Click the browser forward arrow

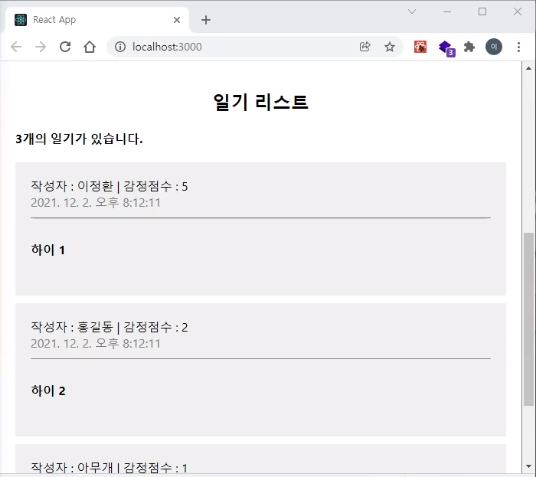[x=40, y=47]
